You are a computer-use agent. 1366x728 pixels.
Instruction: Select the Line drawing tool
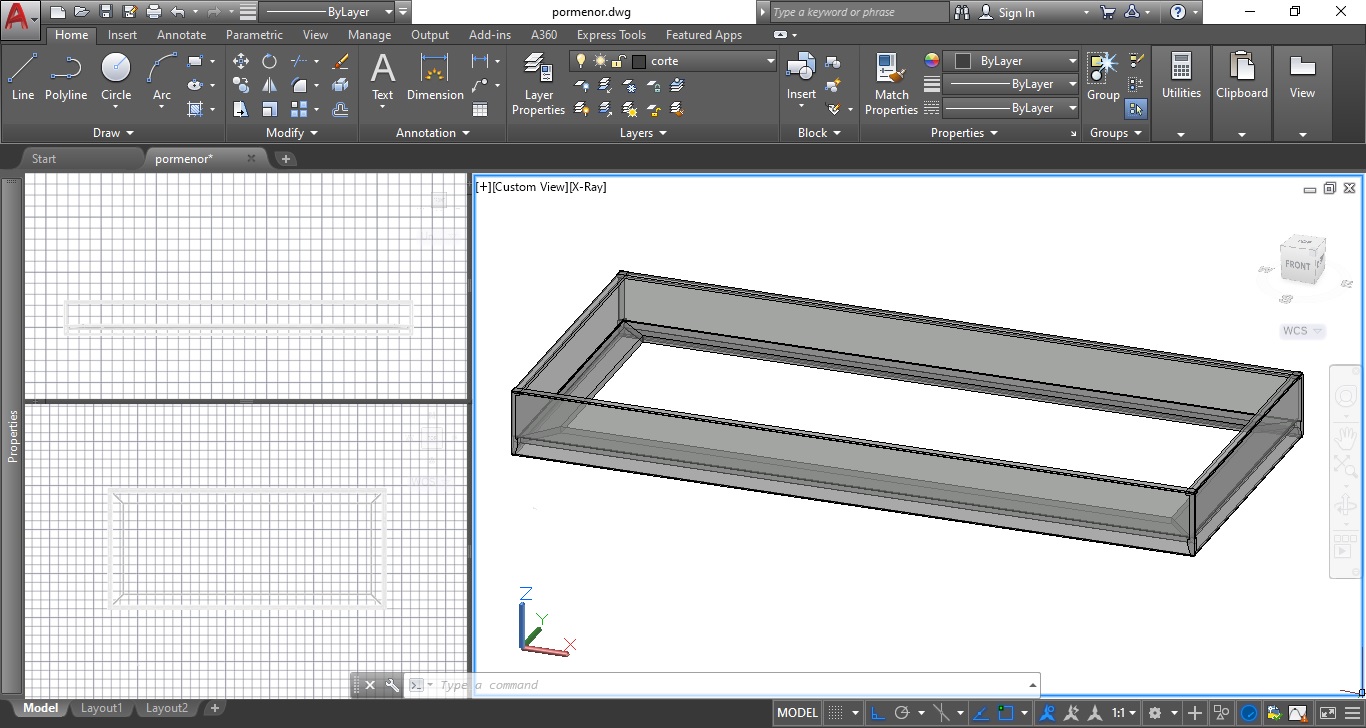[x=22, y=77]
